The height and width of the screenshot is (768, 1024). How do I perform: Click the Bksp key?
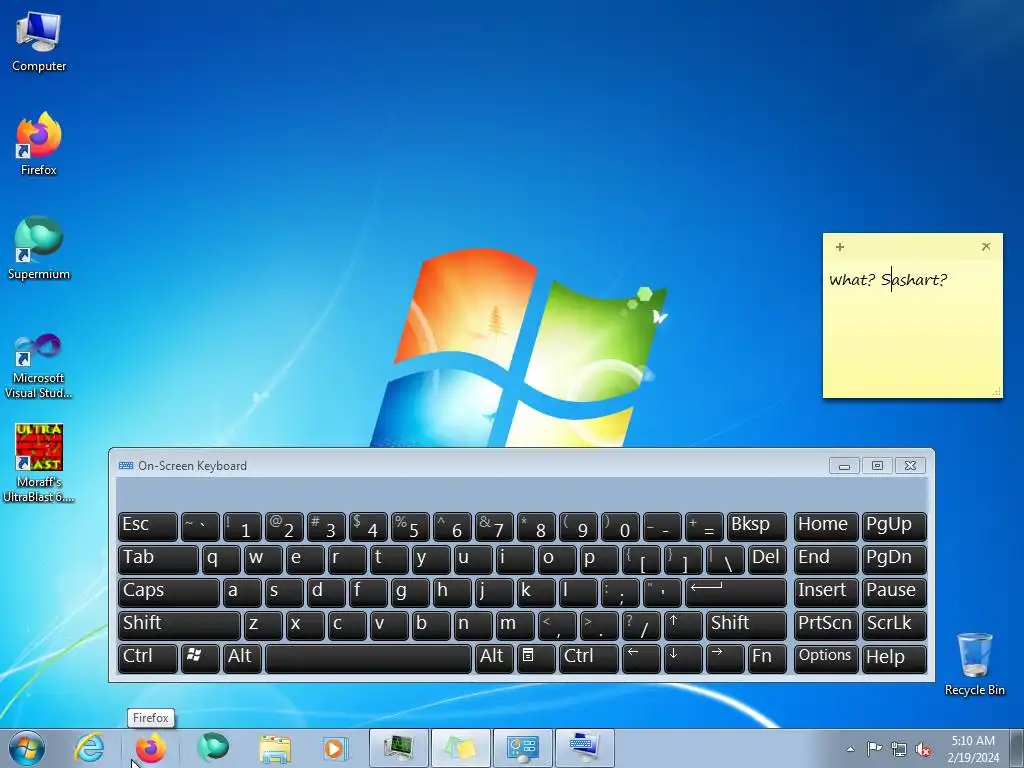click(x=757, y=526)
